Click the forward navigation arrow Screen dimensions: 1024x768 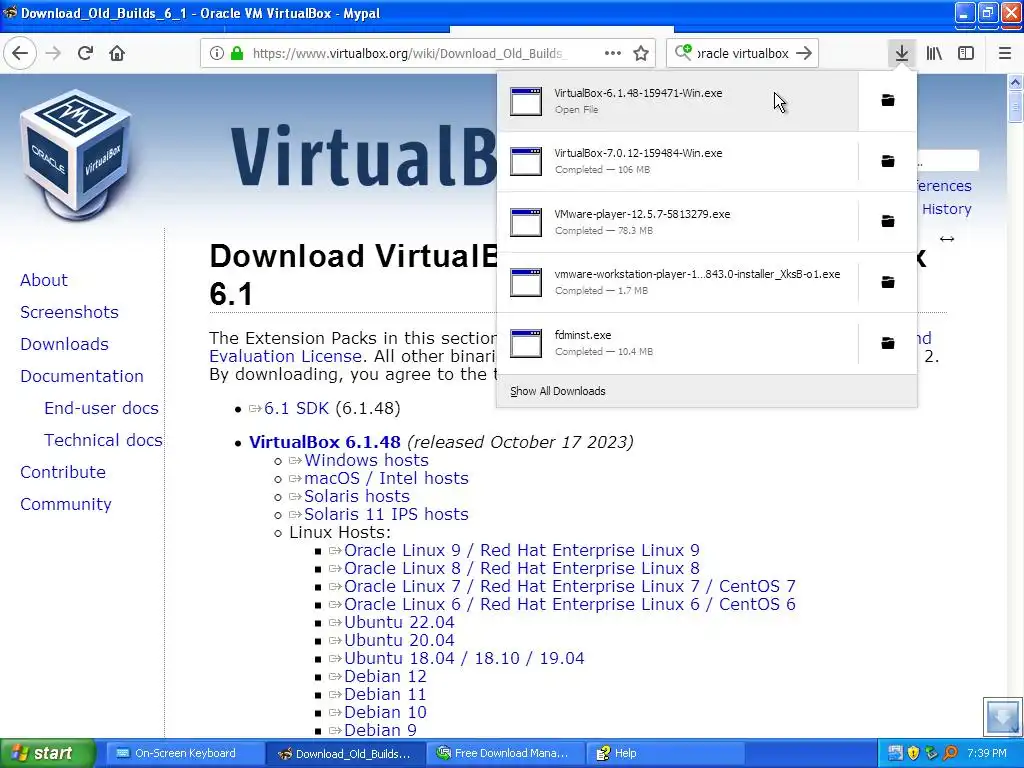(53, 53)
